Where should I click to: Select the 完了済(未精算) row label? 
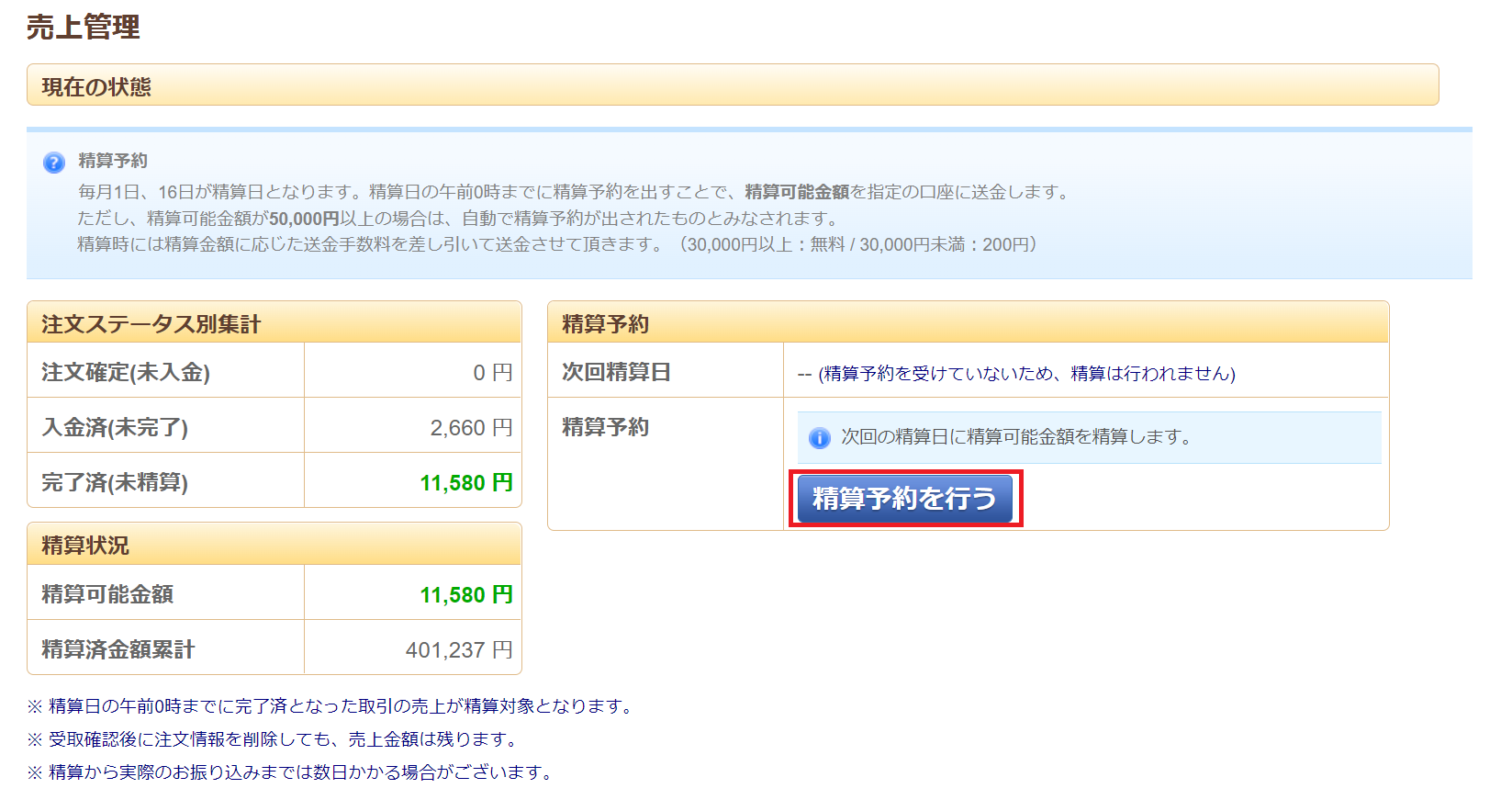click(x=115, y=482)
